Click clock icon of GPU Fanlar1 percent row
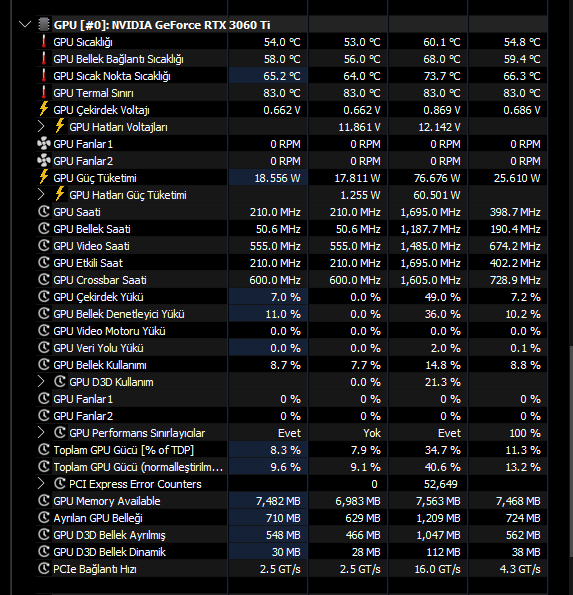 (44, 398)
